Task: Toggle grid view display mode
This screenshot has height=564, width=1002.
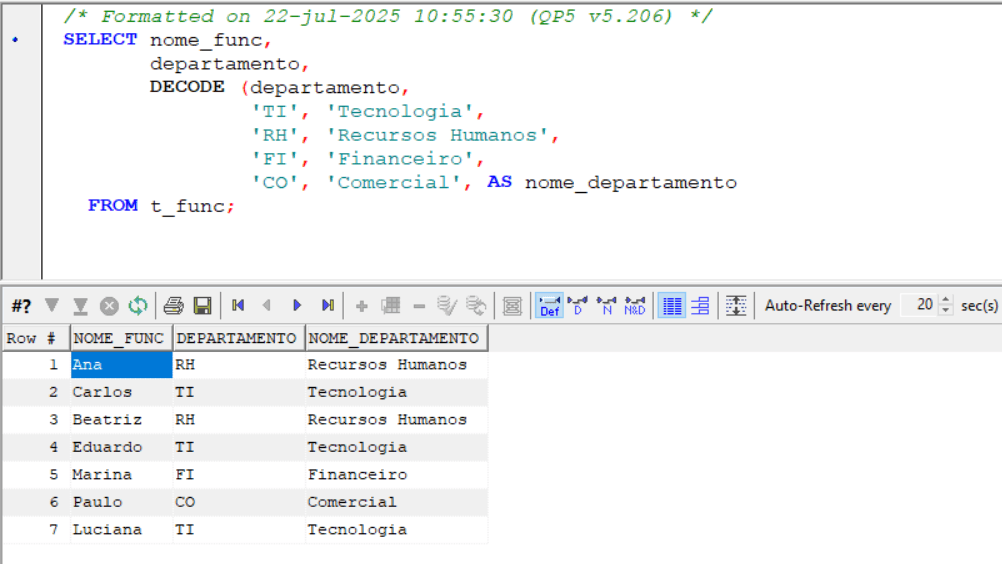Action: pos(672,306)
